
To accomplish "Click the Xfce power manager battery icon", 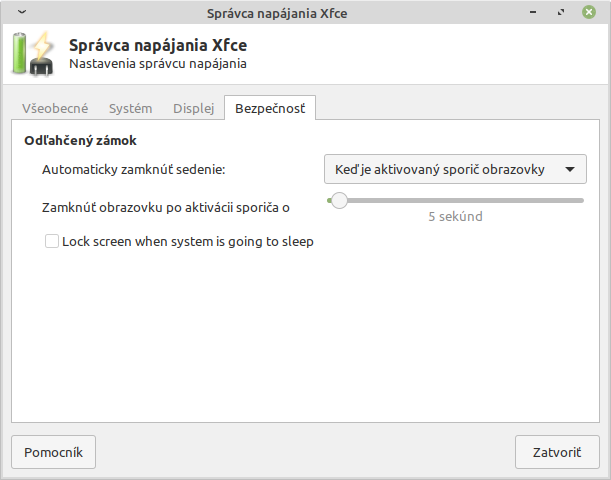I will (33, 55).
